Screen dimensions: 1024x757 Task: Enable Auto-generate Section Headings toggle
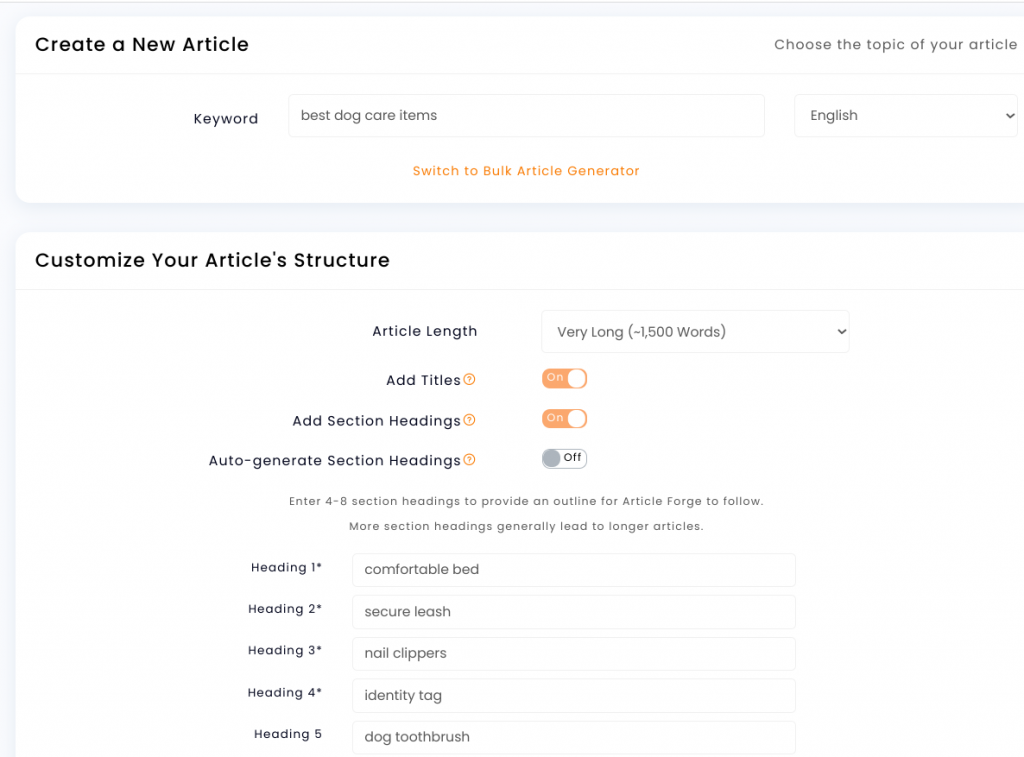(564, 459)
